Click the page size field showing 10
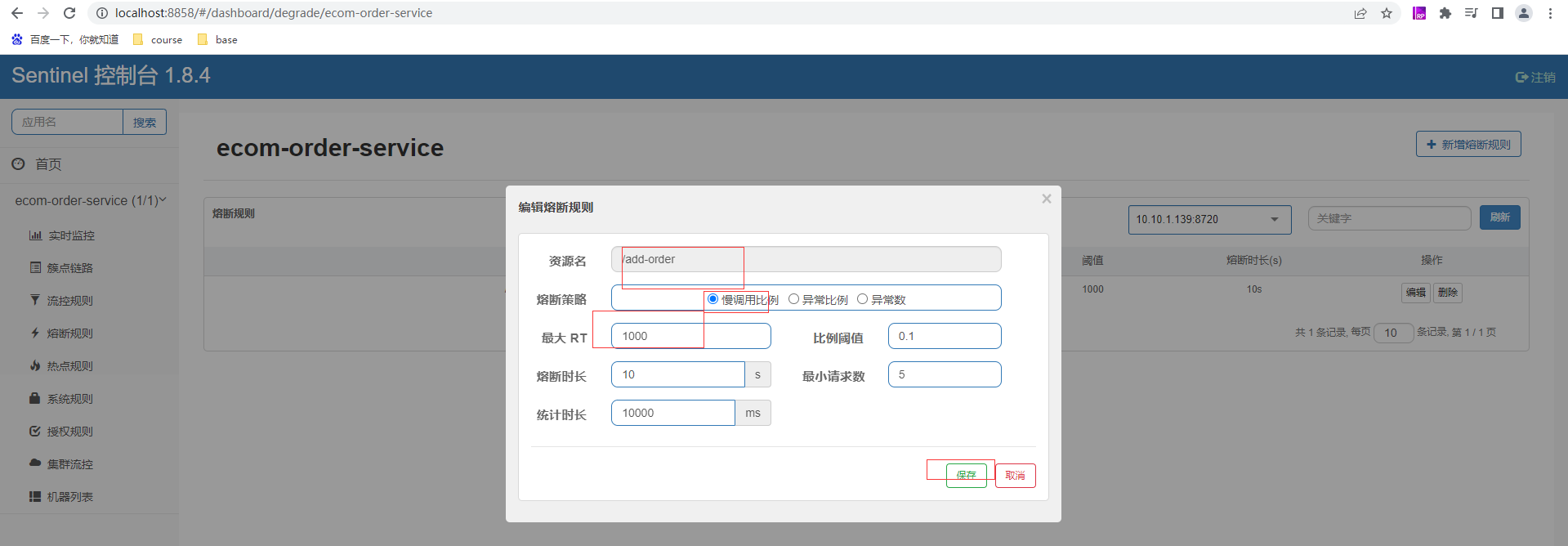Viewport: 1568px width, 546px height. point(1394,333)
